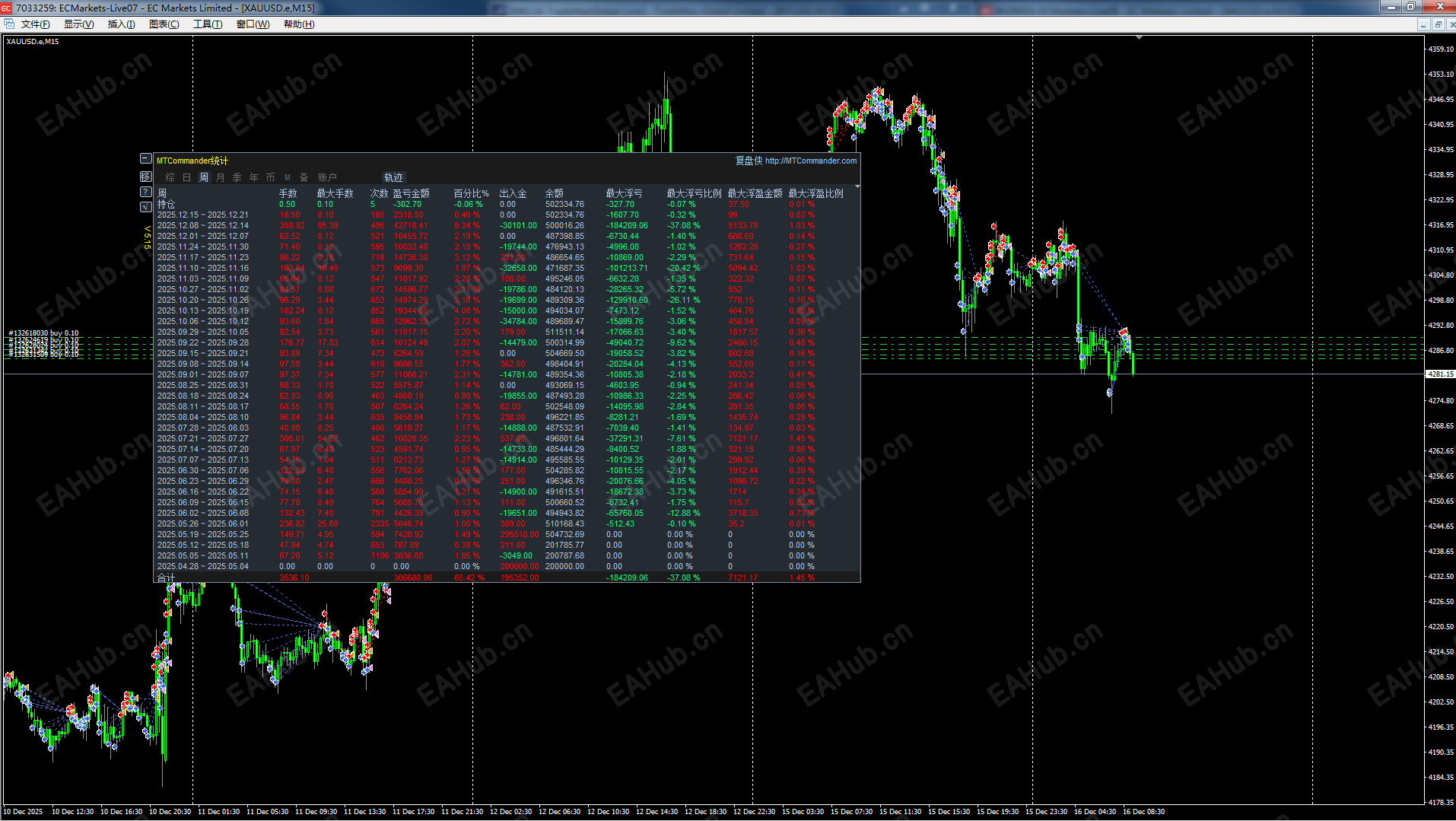This screenshot has width=1456, height=821.
Task: Minimize the inner chart window
Action: pos(1423,24)
